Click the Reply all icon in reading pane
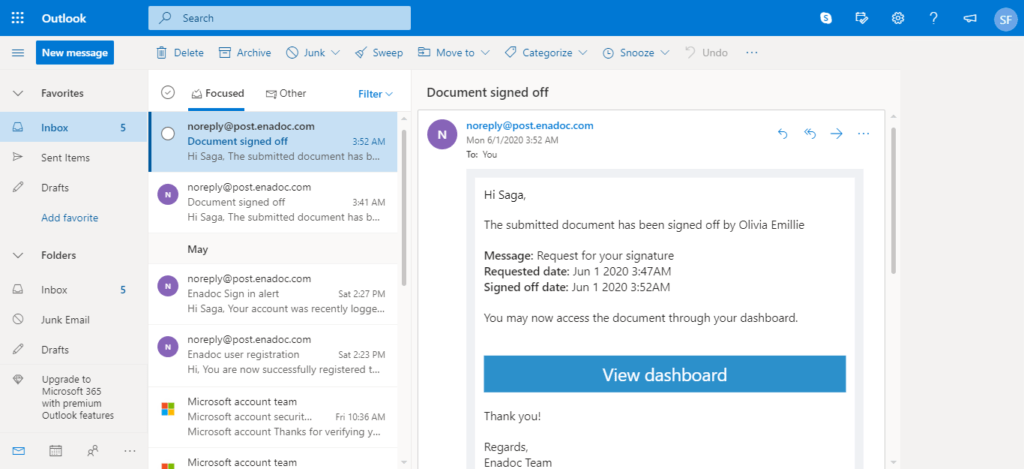 810,134
